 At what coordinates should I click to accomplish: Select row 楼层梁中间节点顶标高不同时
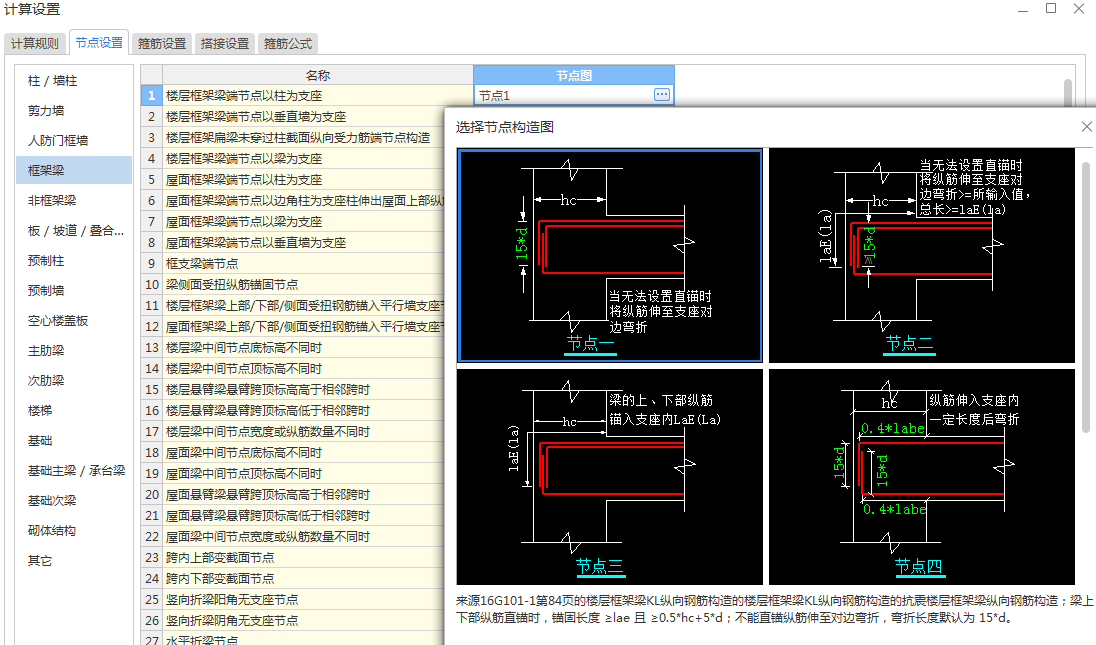303,368
